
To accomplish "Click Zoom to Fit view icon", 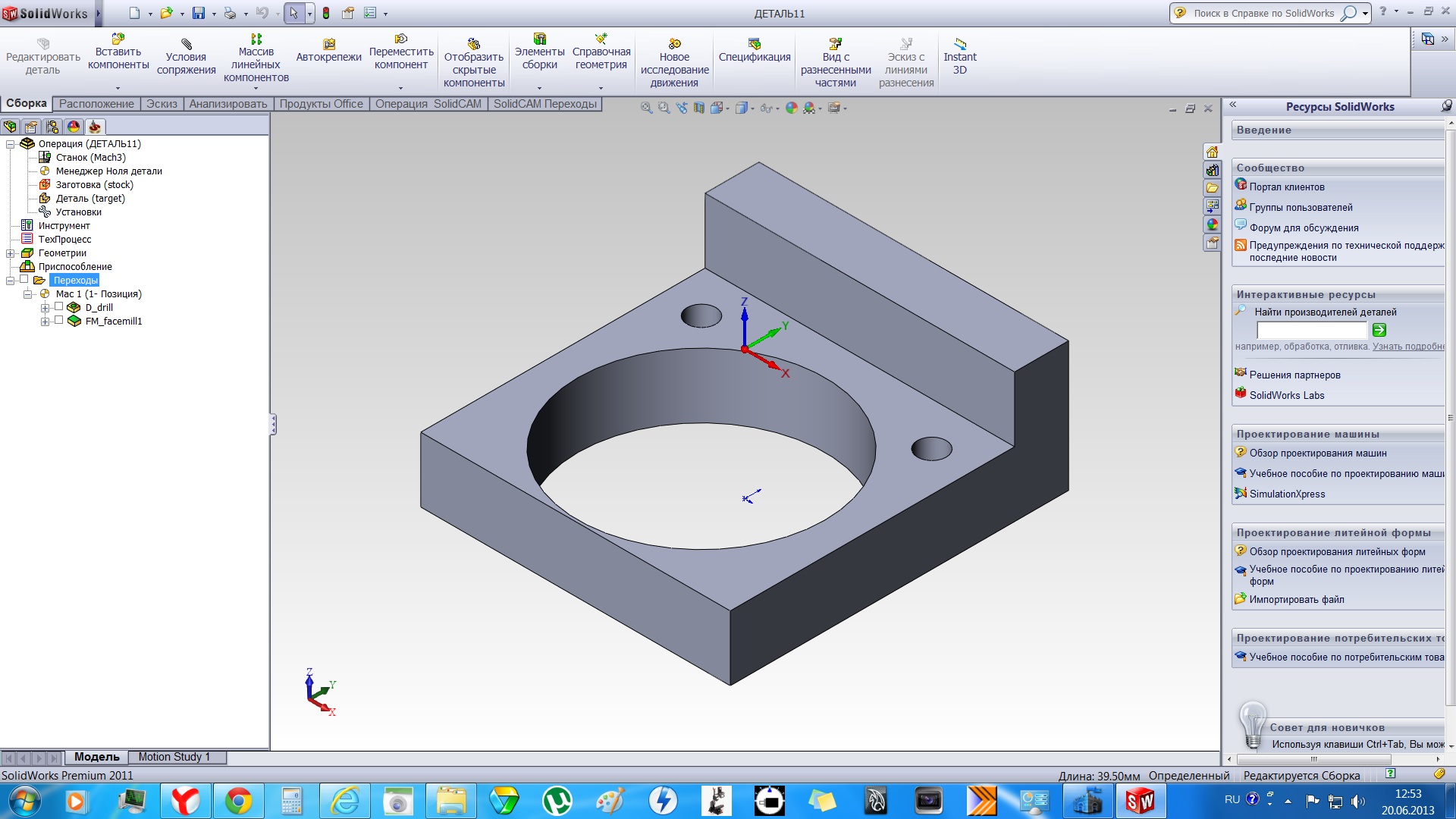I will point(646,108).
